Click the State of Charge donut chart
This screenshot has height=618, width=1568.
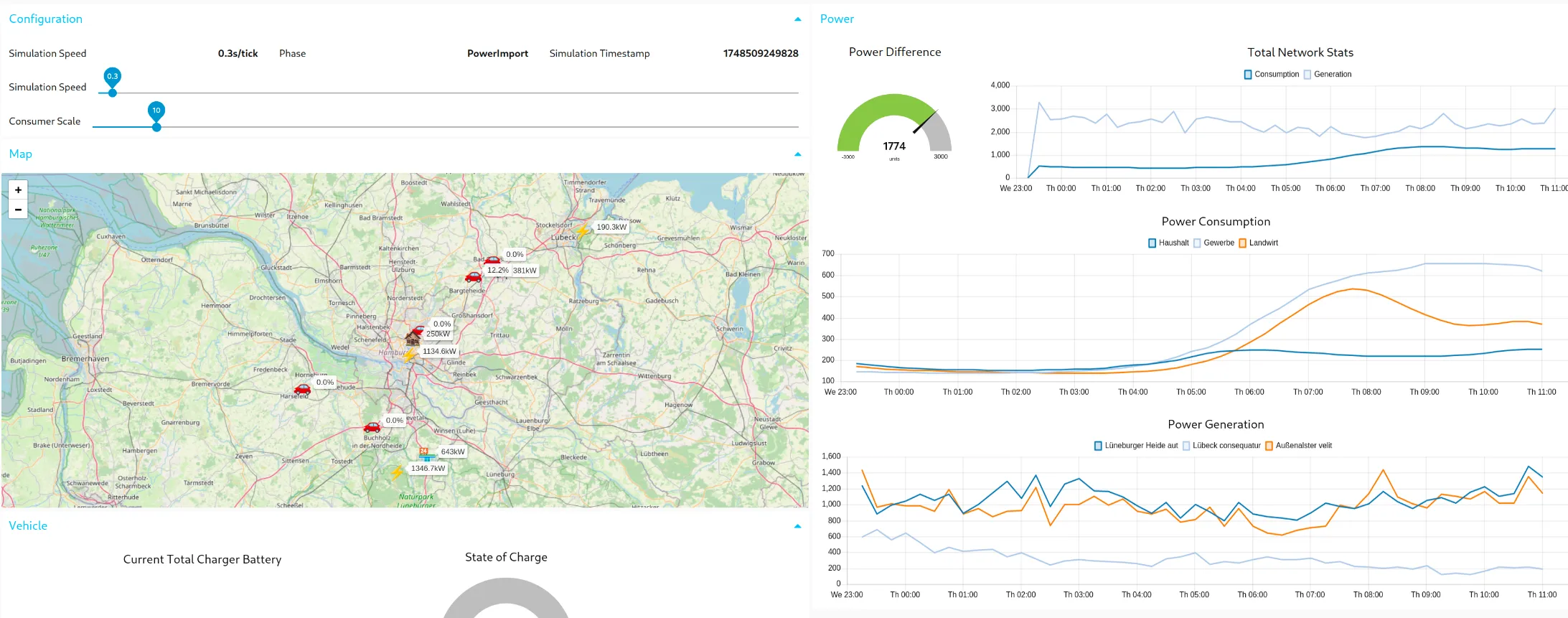point(506,599)
